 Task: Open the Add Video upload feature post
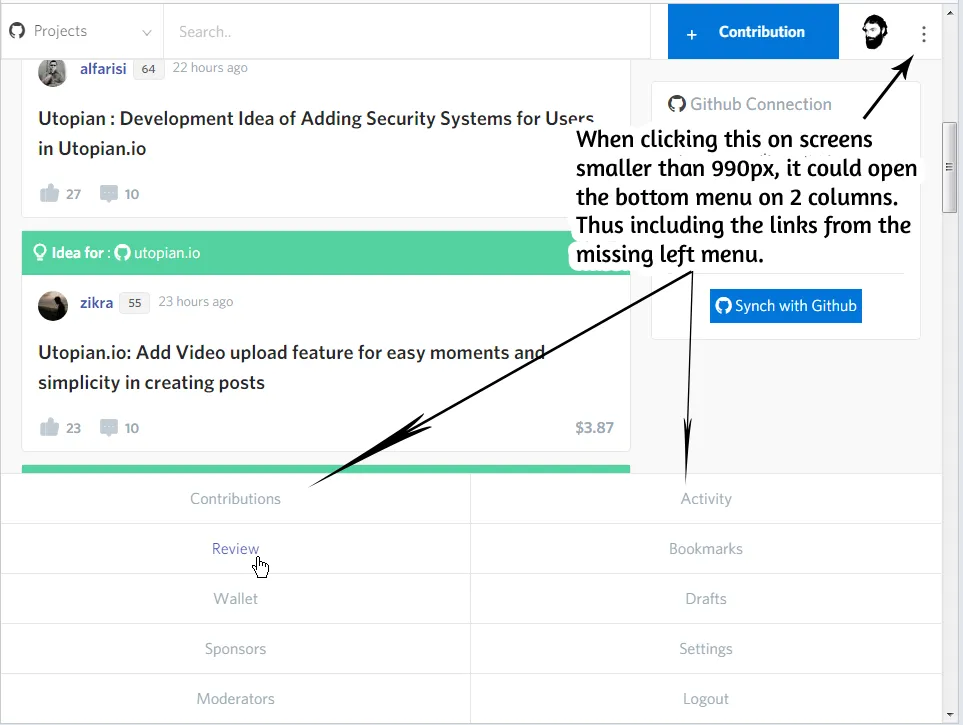pos(291,367)
